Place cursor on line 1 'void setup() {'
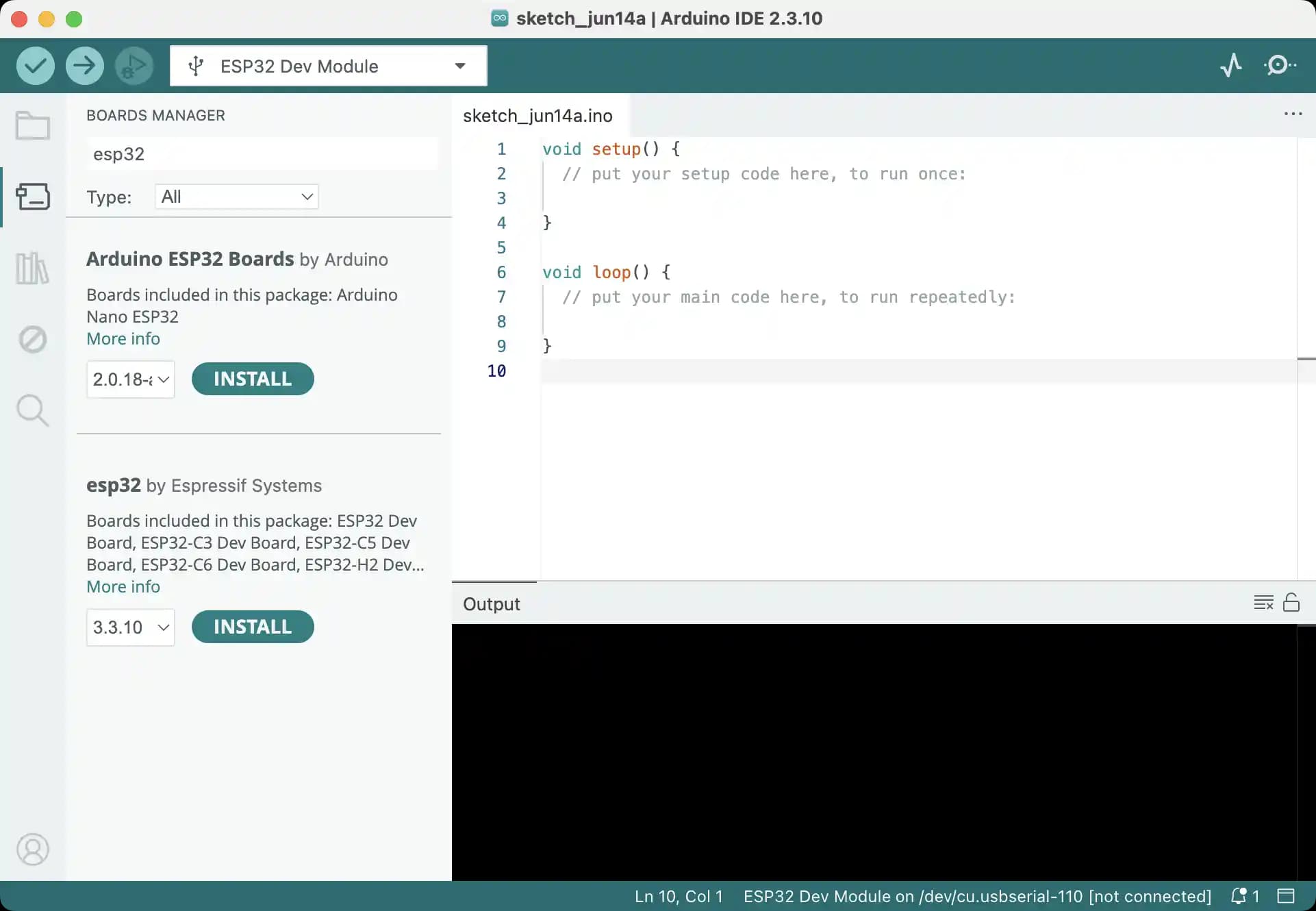This screenshot has width=1316, height=911. click(x=611, y=149)
